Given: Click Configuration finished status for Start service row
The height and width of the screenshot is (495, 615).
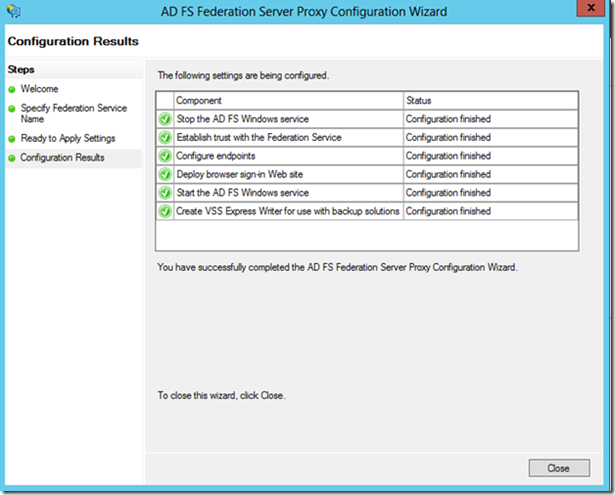Looking at the screenshot, I should (x=491, y=193).
